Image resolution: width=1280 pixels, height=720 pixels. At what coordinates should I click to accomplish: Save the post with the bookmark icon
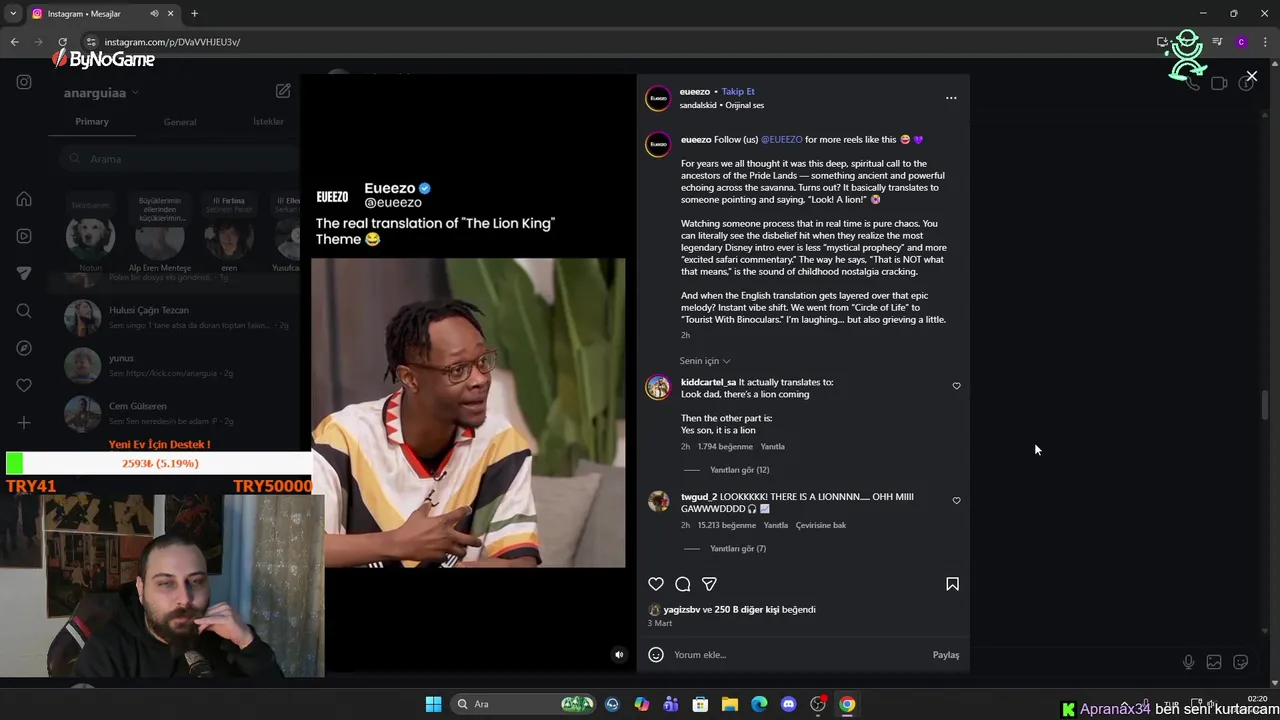pos(952,584)
